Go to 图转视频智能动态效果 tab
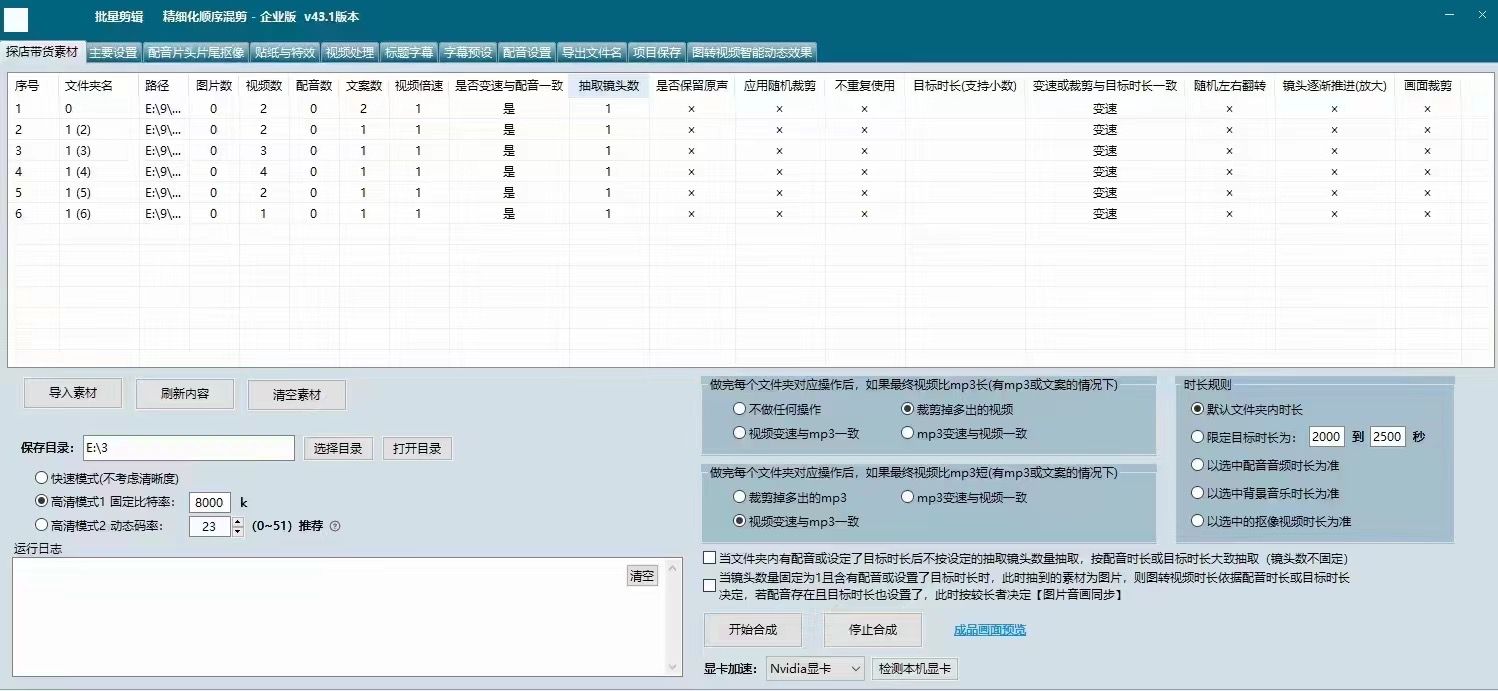This screenshot has width=1498, height=691. [752, 52]
